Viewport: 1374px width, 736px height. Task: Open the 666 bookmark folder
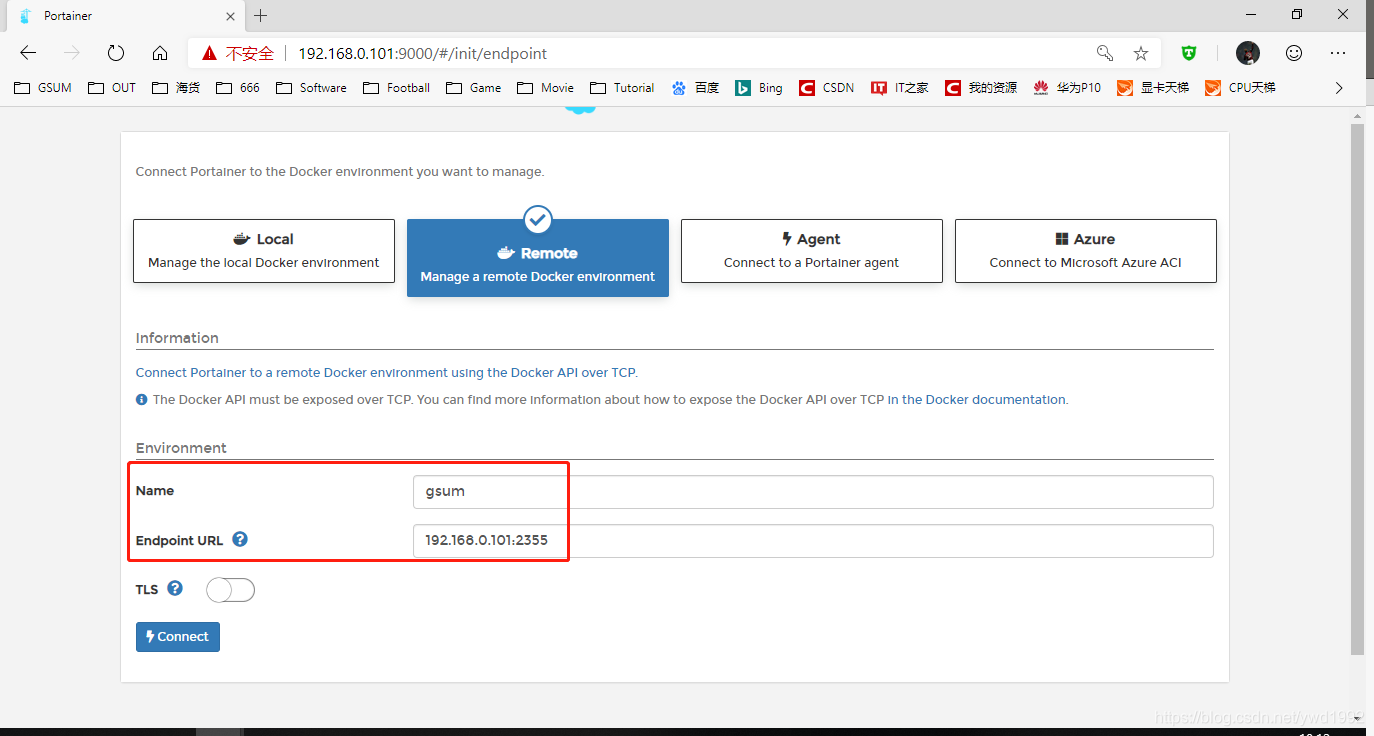[x=238, y=87]
